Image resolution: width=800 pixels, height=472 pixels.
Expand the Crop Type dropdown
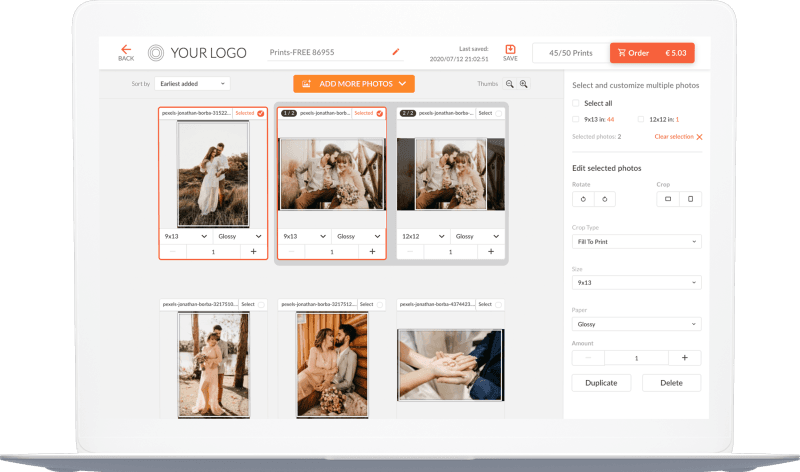tap(636, 241)
